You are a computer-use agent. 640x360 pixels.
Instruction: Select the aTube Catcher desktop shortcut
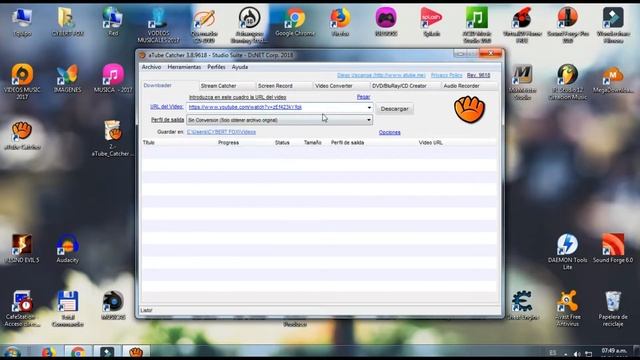(22, 136)
